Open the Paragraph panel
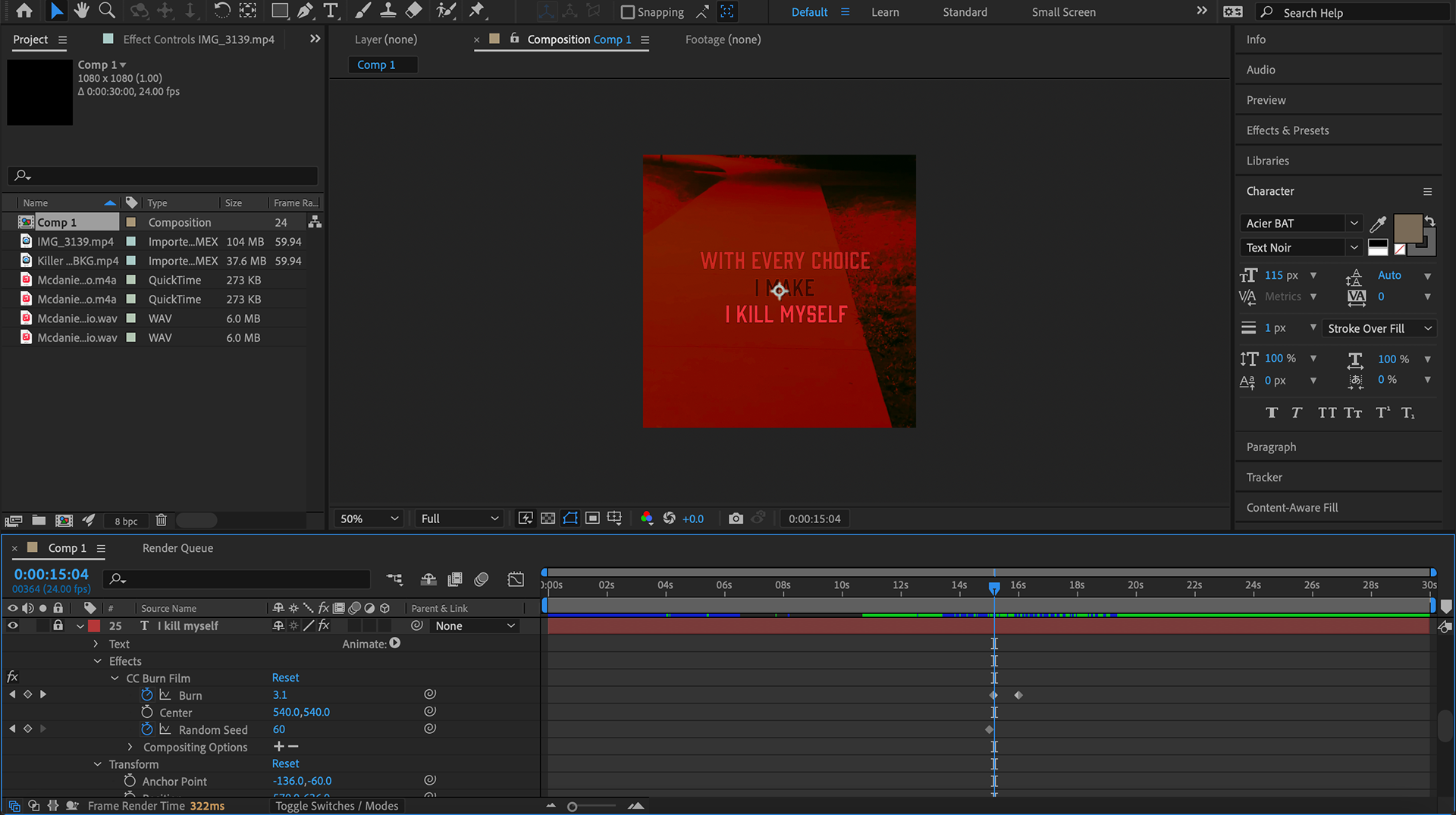This screenshot has height=815, width=1456. point(1271,447)
